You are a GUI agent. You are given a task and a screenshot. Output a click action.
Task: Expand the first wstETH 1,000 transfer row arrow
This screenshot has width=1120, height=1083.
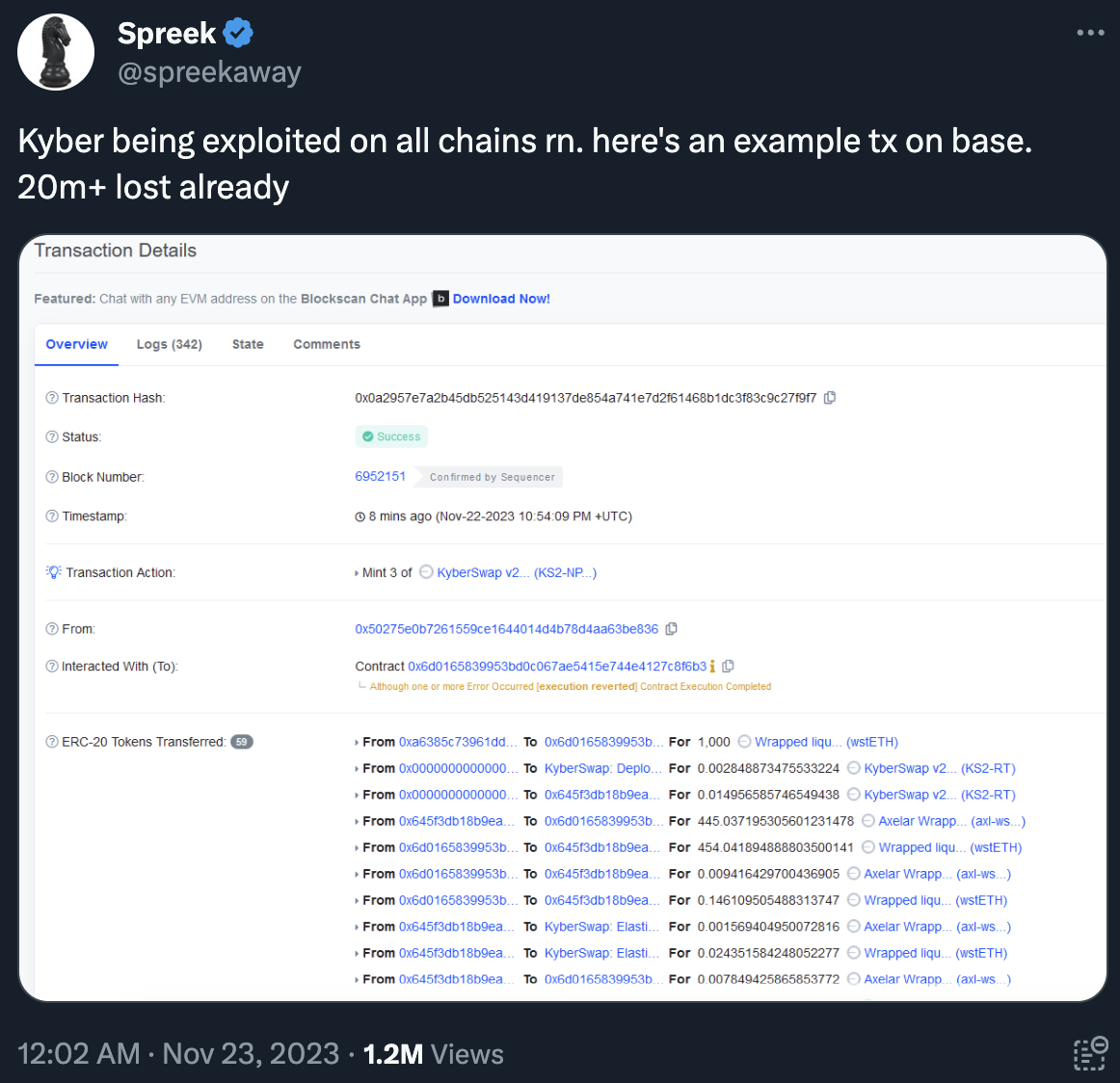click(x=357, y=743)
